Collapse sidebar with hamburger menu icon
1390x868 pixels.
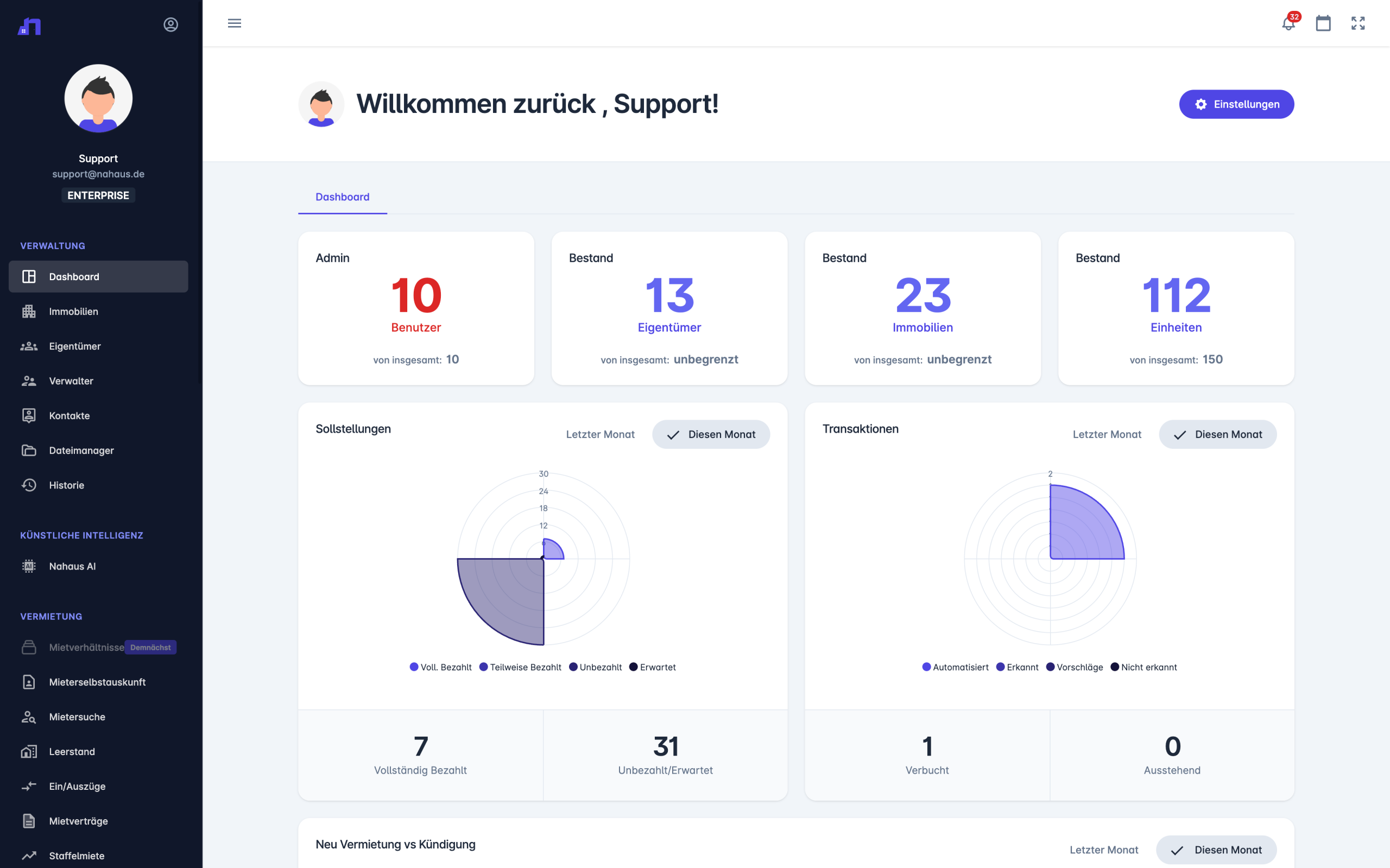(234, 23)
